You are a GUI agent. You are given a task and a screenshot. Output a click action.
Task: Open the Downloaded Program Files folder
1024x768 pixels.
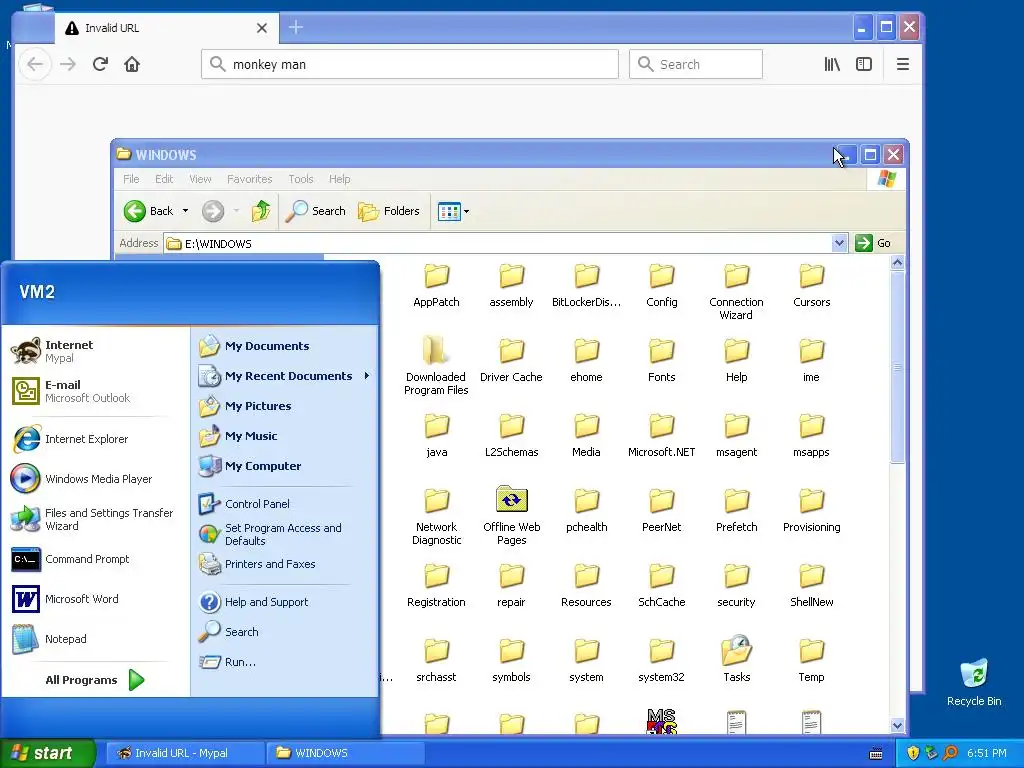tap(436, 365)
